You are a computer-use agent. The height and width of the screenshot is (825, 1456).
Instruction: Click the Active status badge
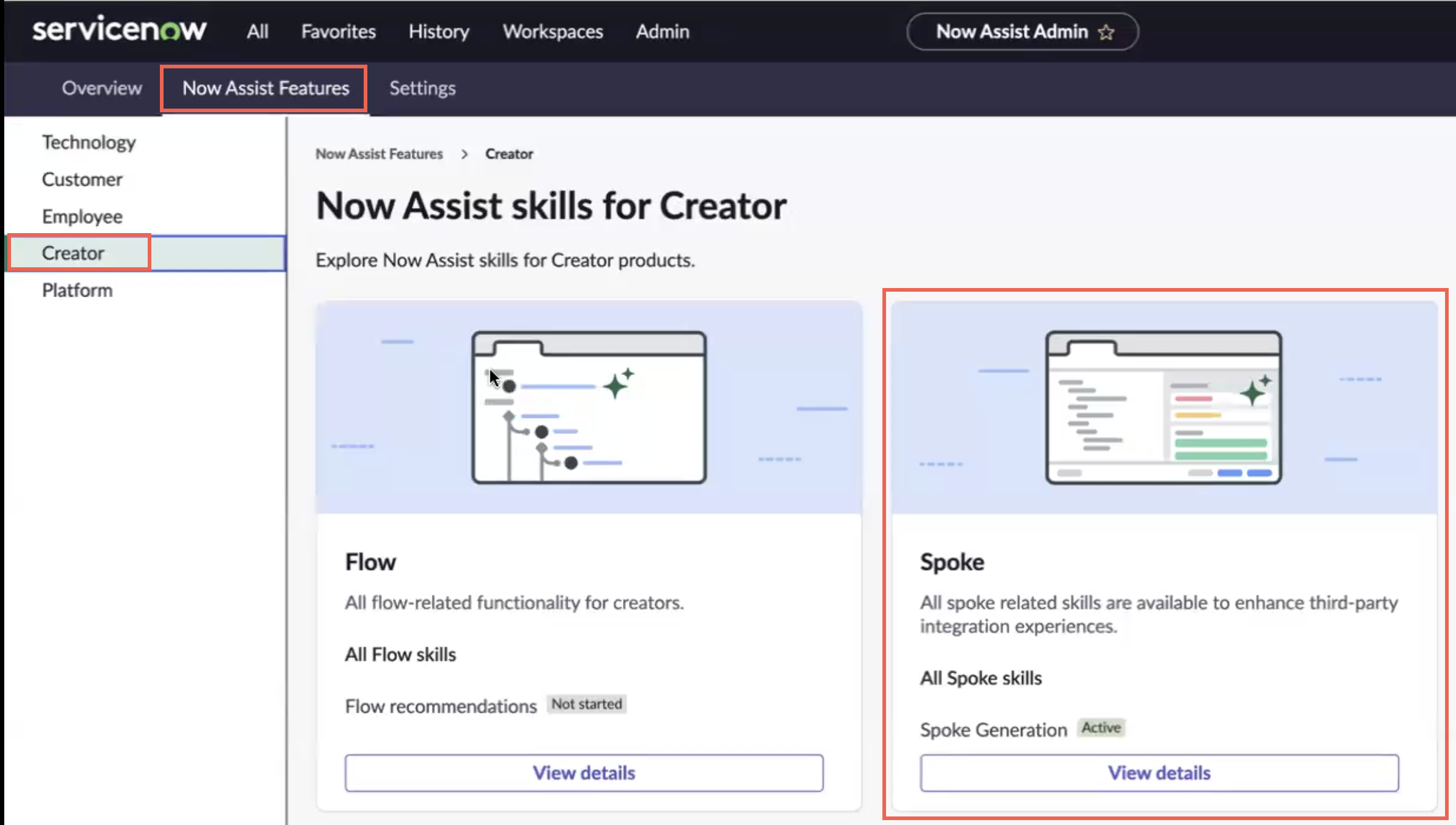click(1101, 728)
